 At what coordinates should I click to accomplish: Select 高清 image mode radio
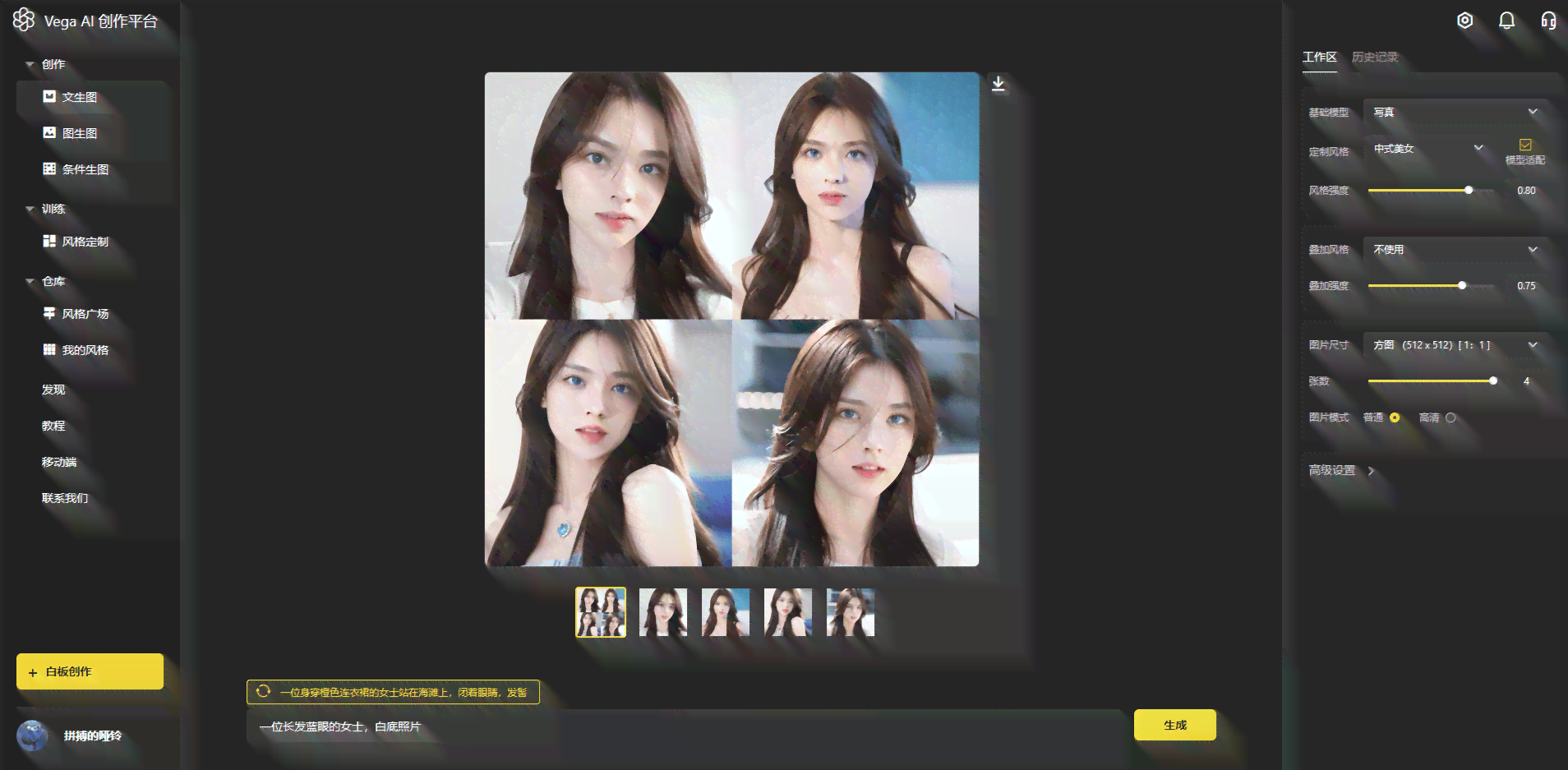coord(1450,417)
